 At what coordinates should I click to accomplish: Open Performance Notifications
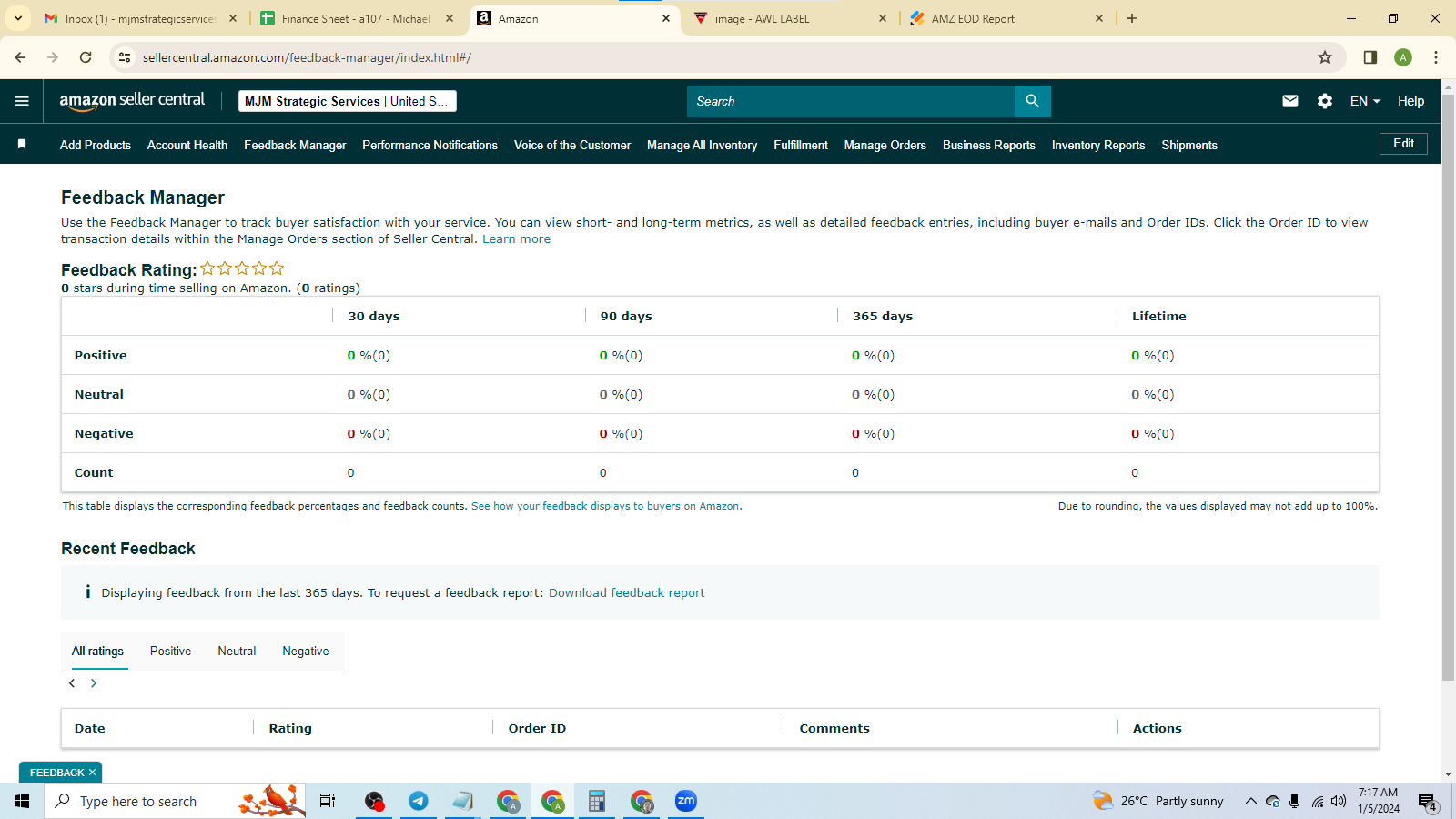pos(430,145)
